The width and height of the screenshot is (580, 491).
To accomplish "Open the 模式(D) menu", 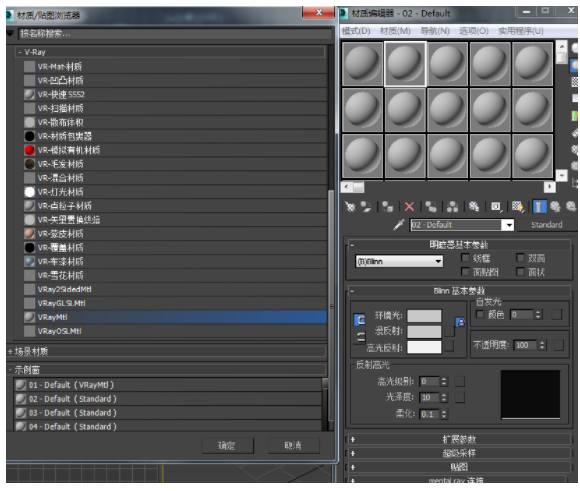I will pos(356,31).
